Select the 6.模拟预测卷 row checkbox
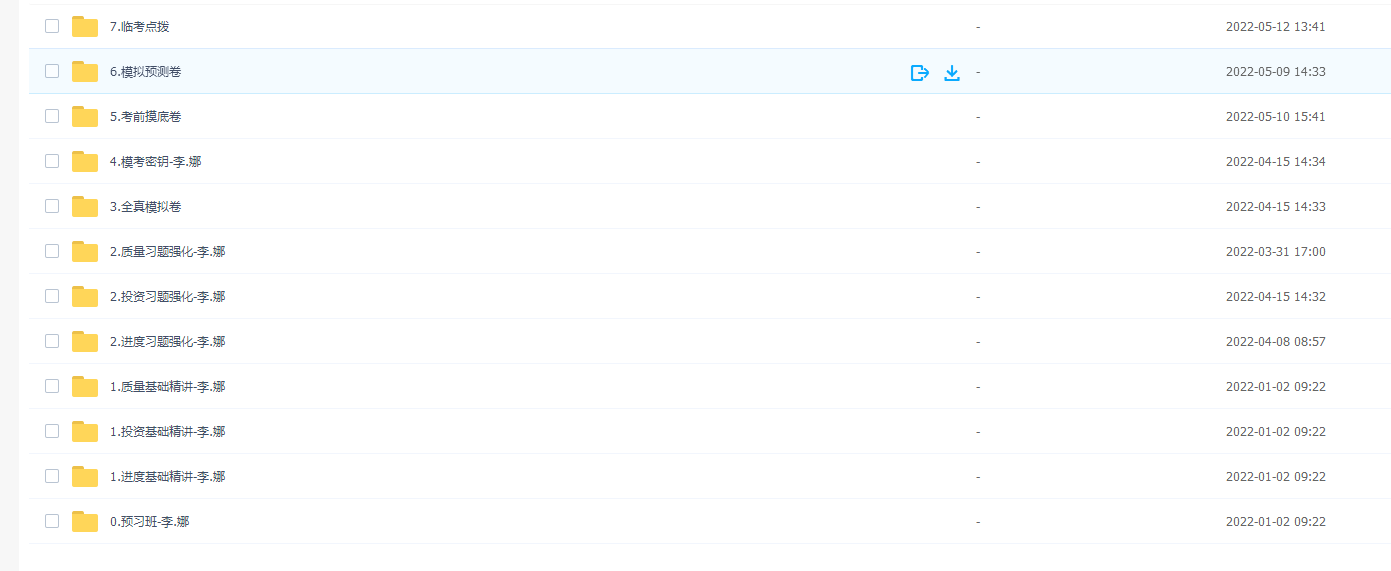 tap(52, 71)
